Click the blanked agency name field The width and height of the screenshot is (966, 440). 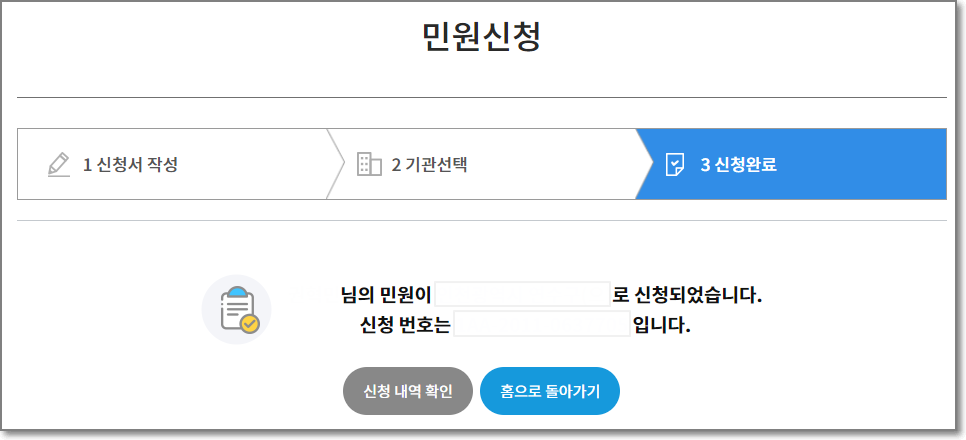[522, 294]
